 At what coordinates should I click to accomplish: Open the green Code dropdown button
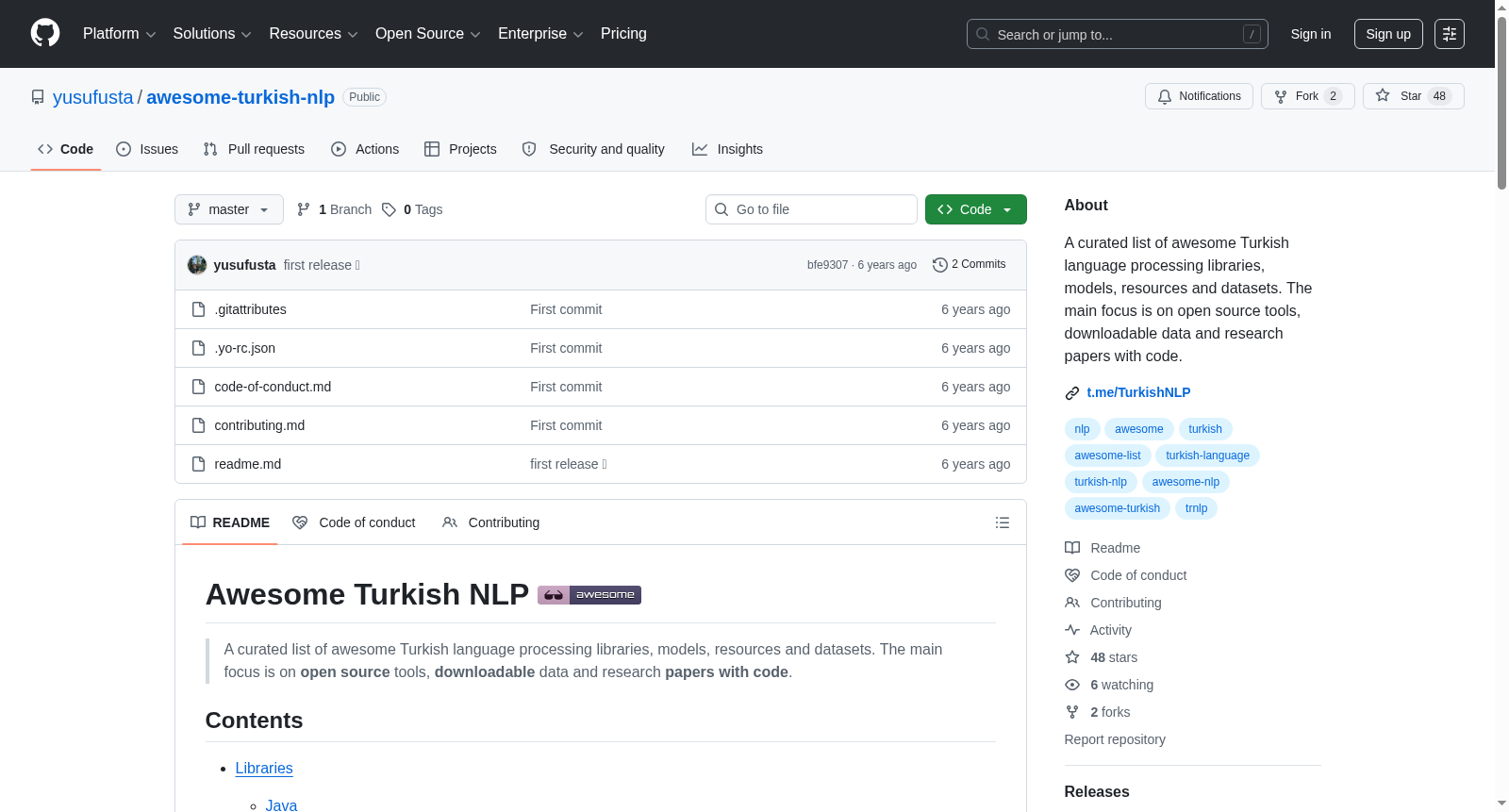975,209
